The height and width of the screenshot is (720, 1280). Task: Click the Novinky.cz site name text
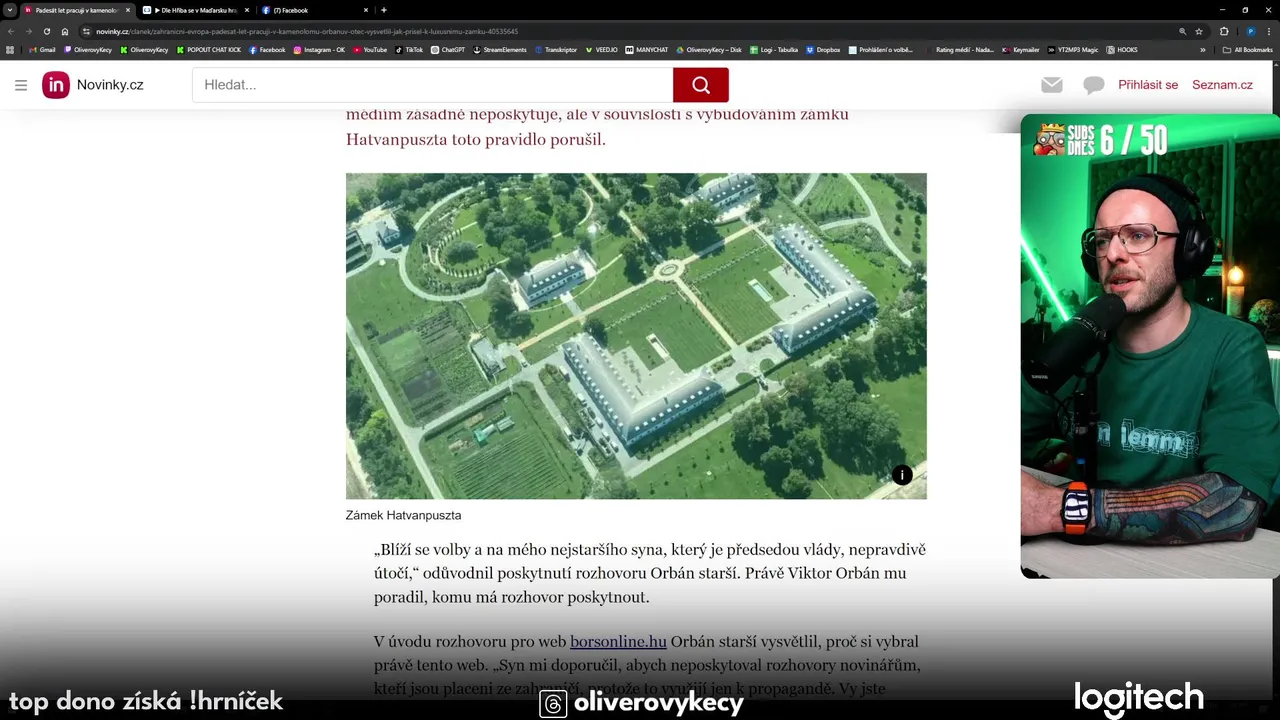(x=110, y=85)
